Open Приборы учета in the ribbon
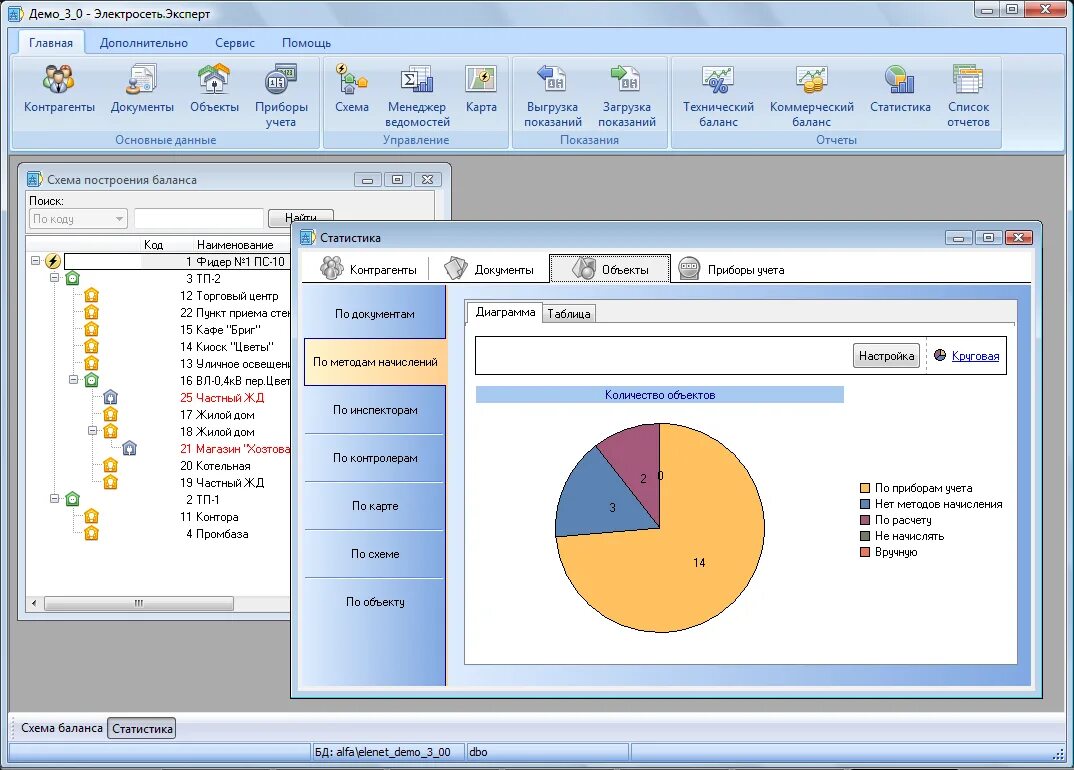1074x770 pixels. (x=281, y=96)
